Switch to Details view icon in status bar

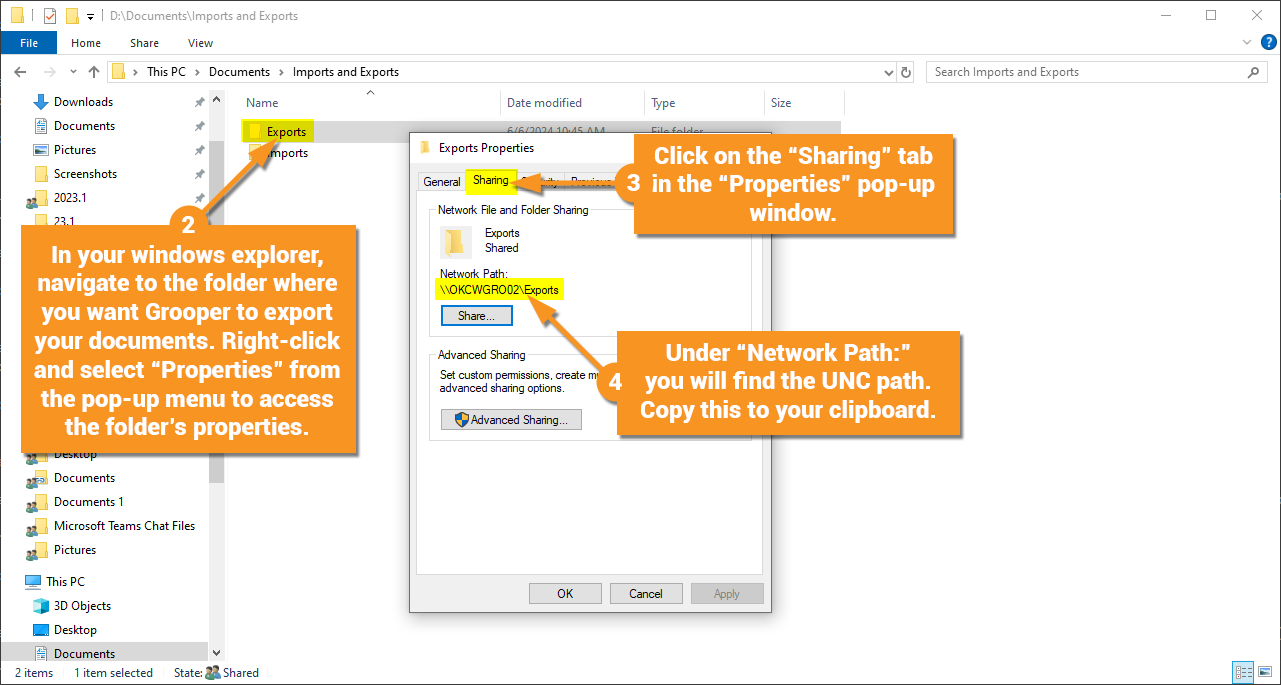point(1243,673)
